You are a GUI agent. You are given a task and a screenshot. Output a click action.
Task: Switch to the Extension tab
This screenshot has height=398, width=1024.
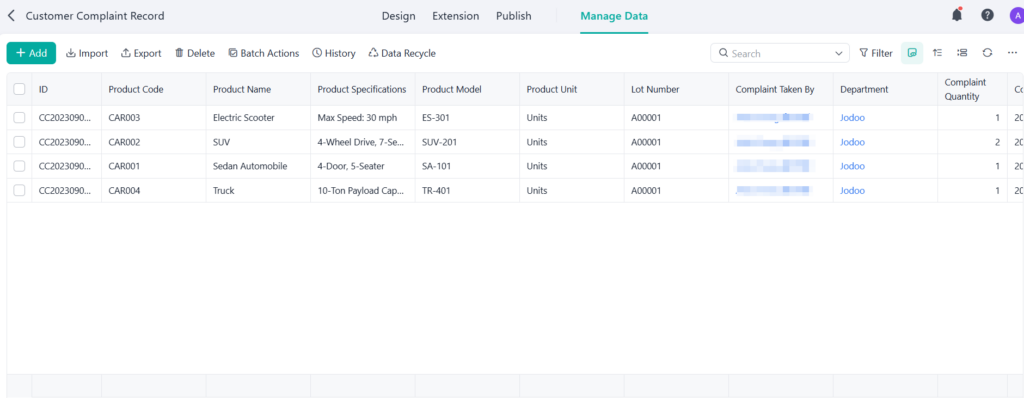tap(456, 16)
